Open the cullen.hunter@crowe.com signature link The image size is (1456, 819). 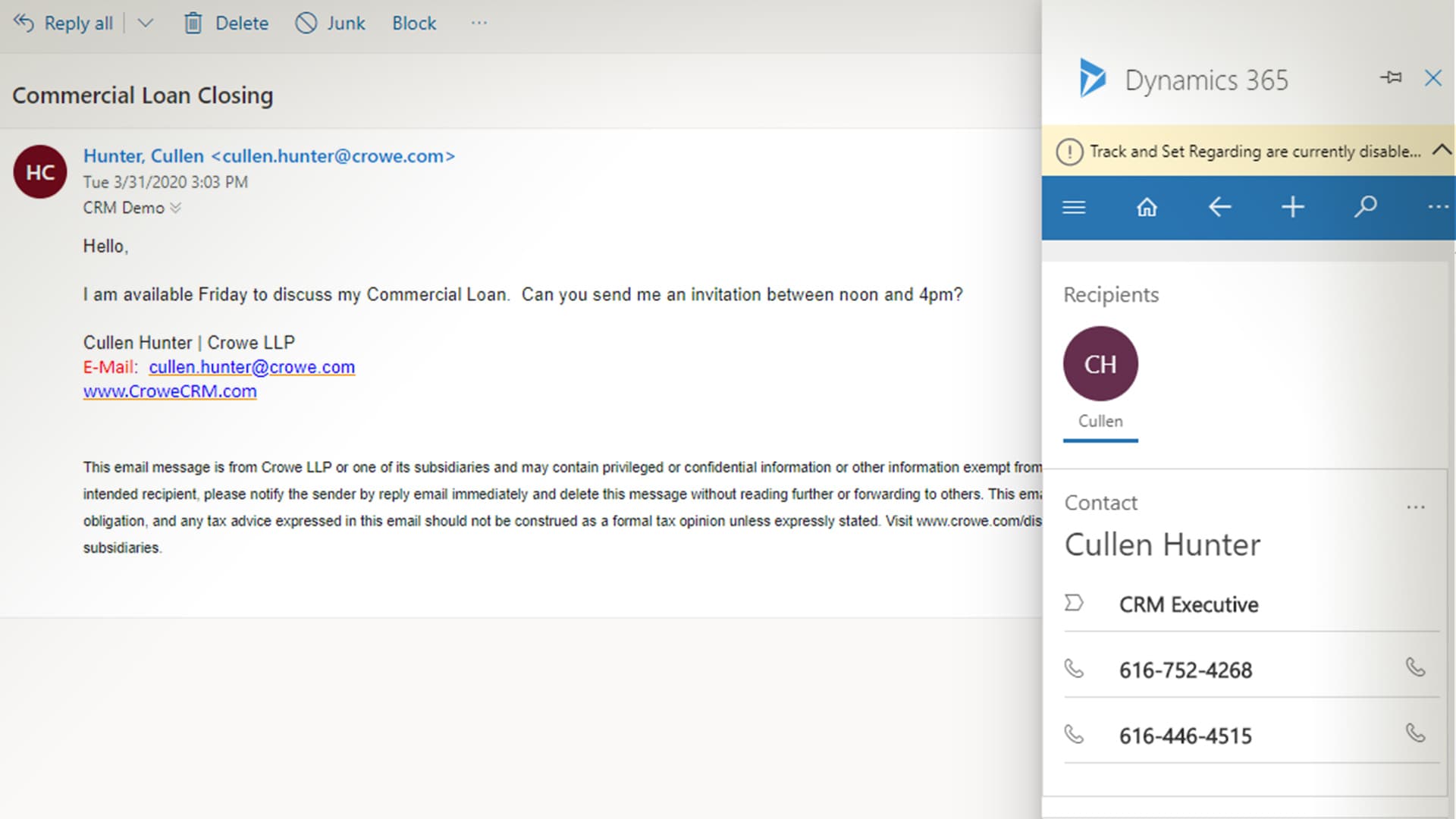pos(252,367)
